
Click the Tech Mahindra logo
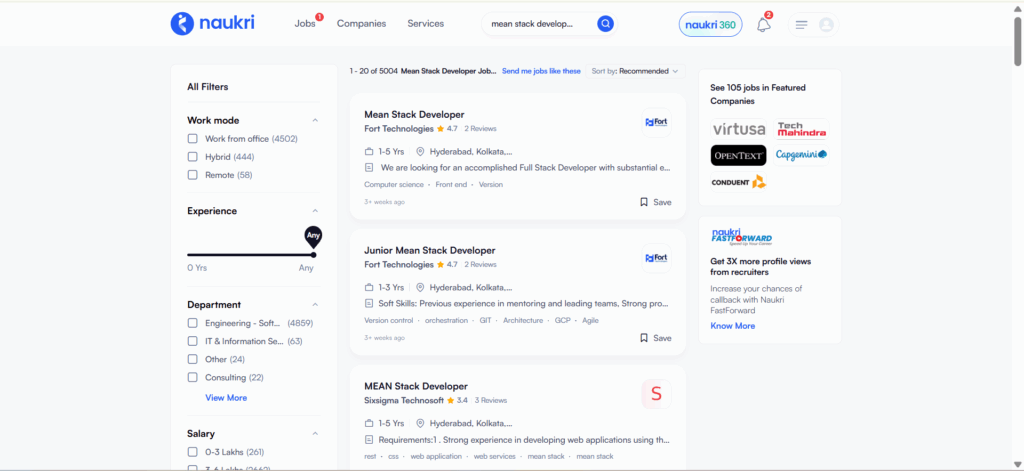pos(801,129)
